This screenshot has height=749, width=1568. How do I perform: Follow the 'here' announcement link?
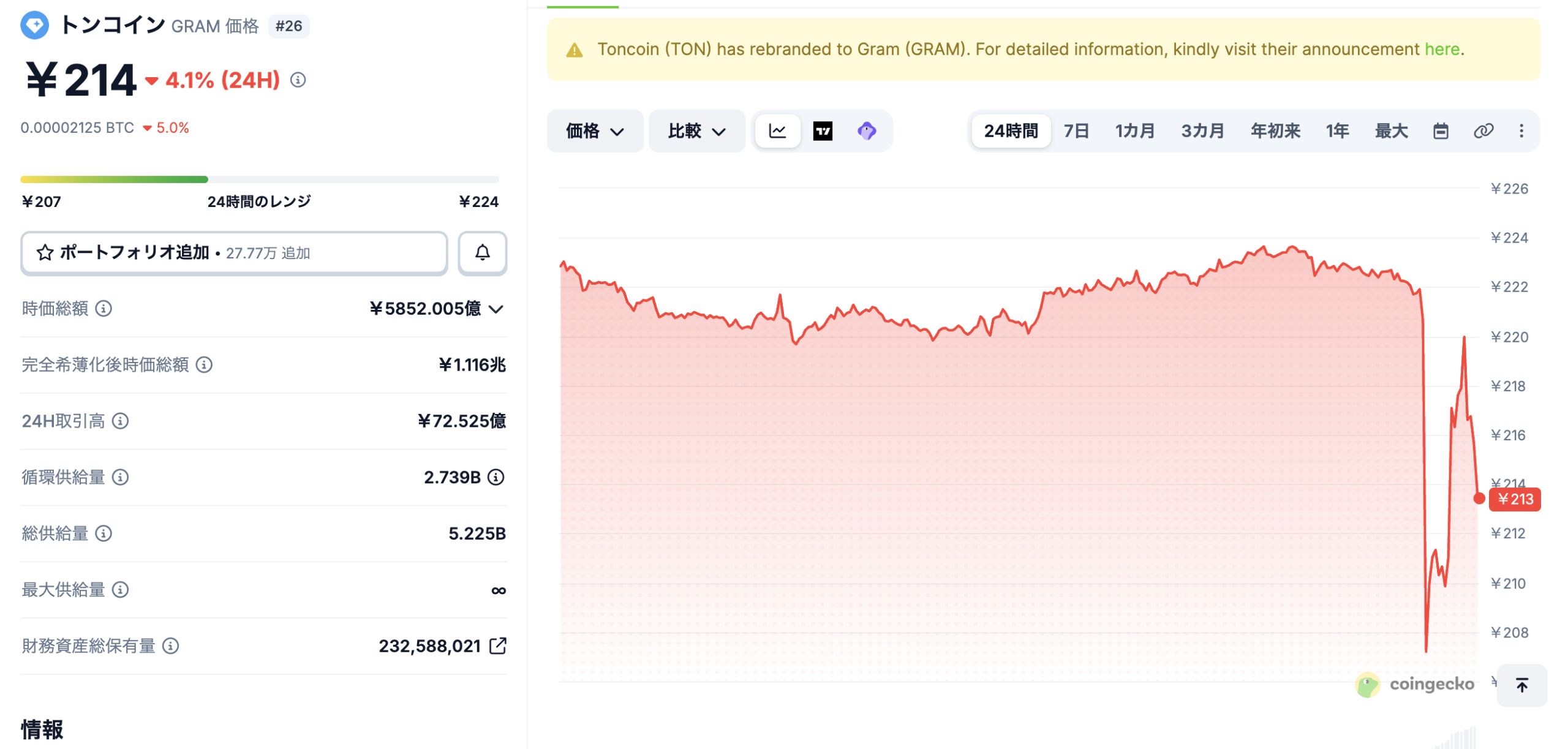coord(1442,49)
